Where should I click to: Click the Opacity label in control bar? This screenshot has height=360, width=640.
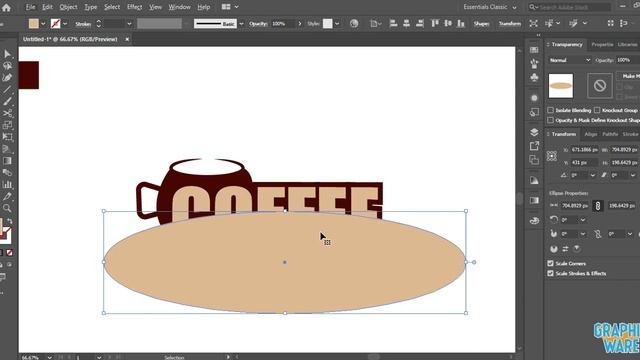pyautogui.click(x=258, y=24)
